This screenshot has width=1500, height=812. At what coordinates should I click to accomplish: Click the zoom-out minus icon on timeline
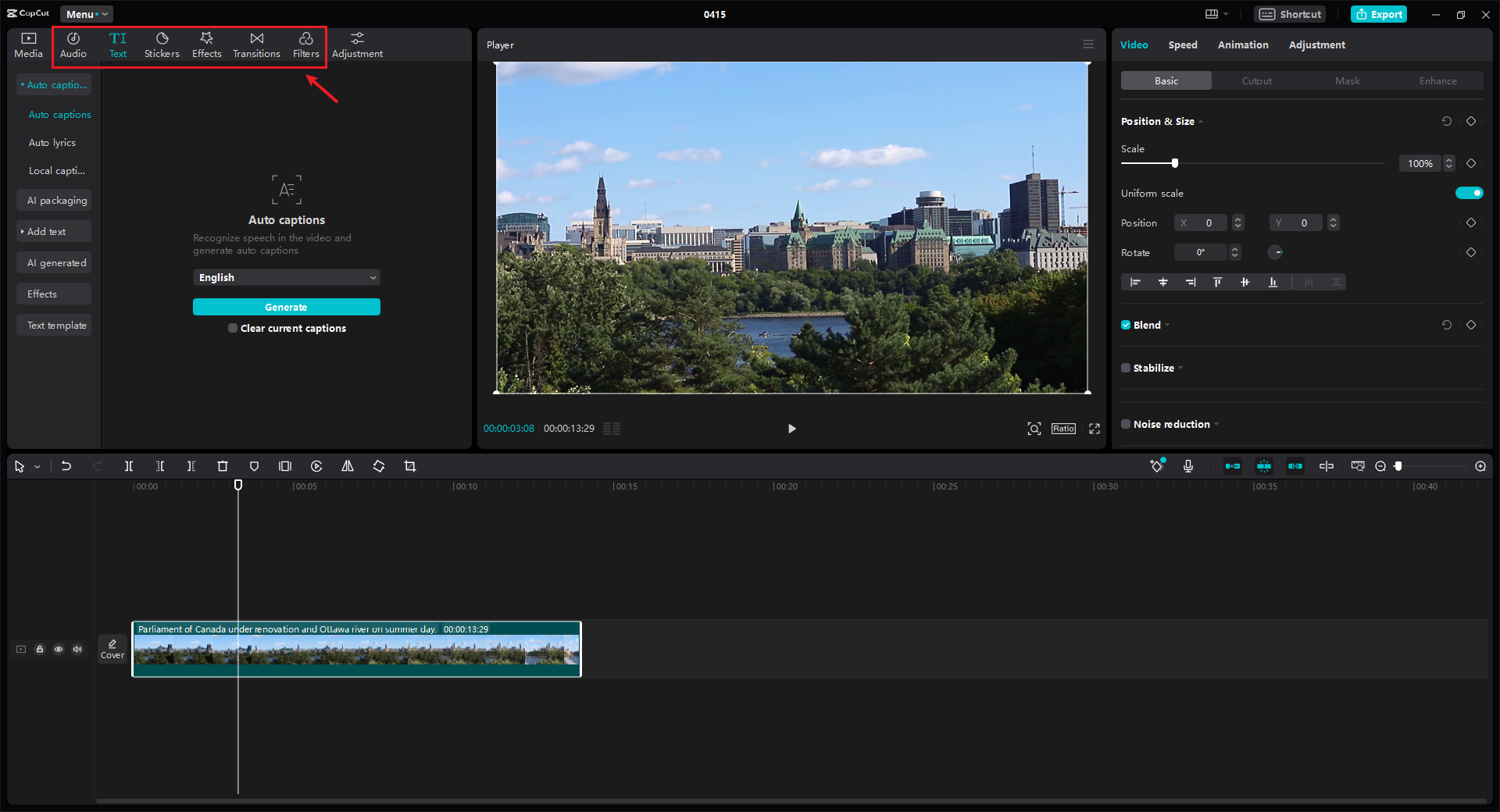pos(1380,466)
